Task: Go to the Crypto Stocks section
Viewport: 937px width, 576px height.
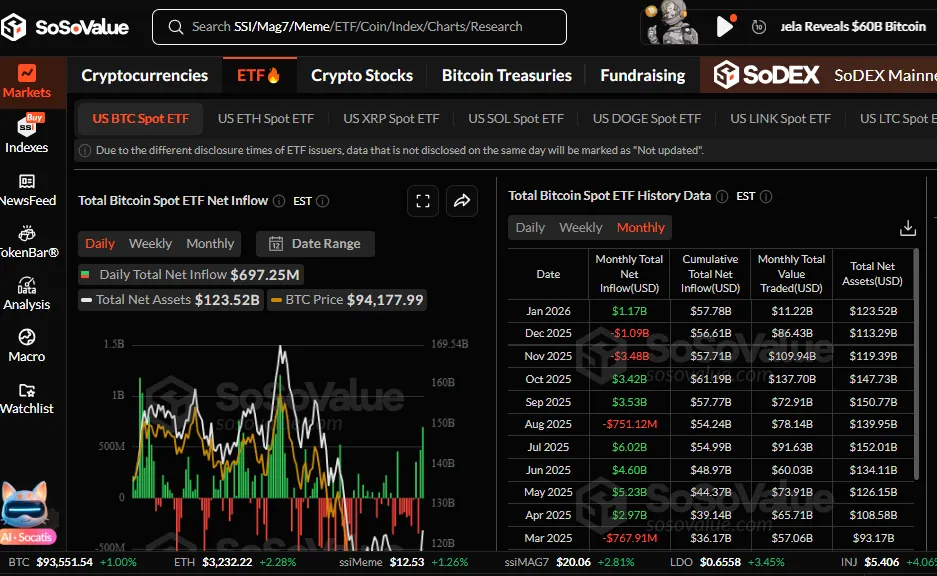Action: tap(361, 75)
